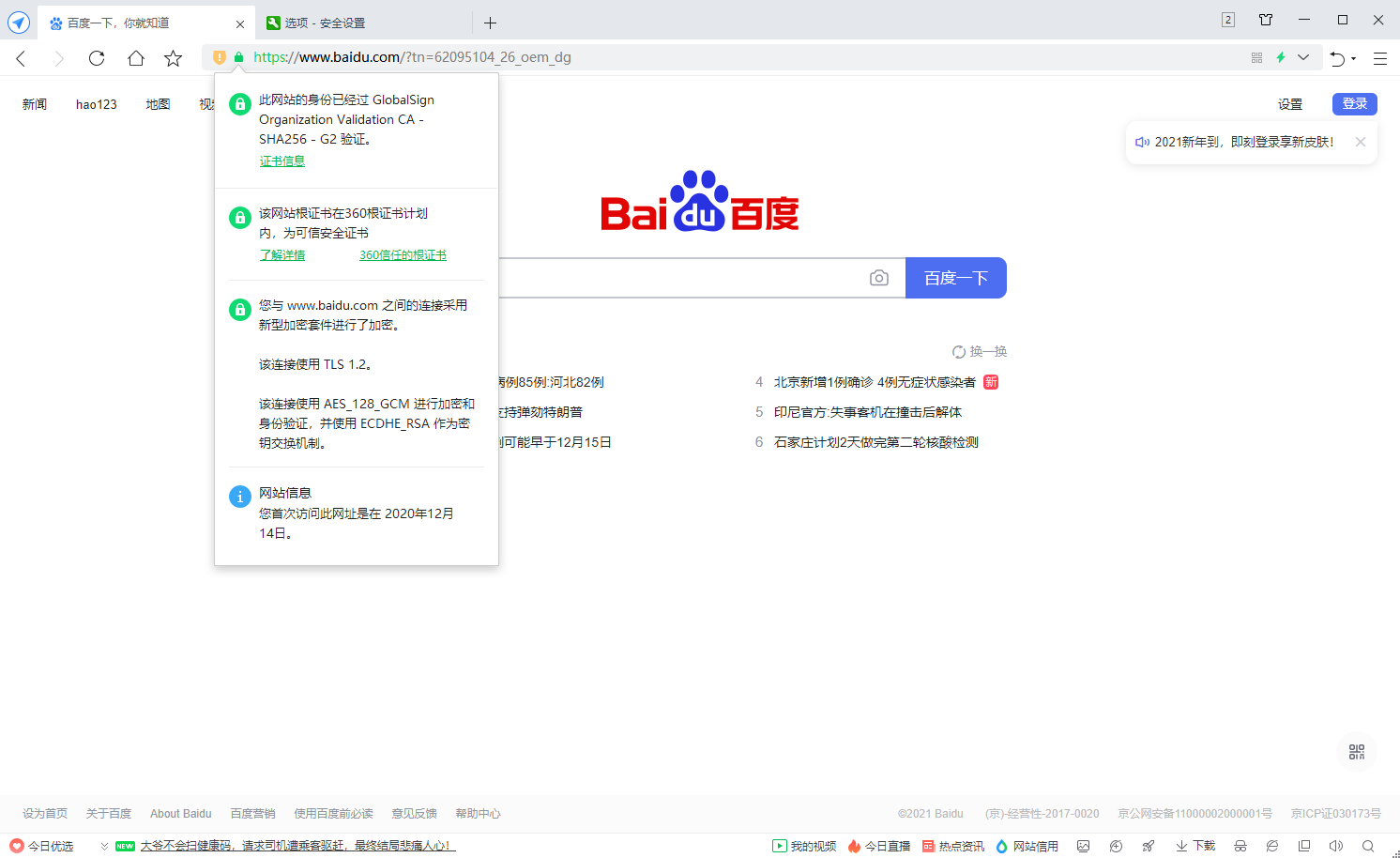Image resolution: width=1400 pixels, height=858 pixels.
Task: Open news 石家庄计划2天做完第二轮核酸检测
Action: (876, 442)
